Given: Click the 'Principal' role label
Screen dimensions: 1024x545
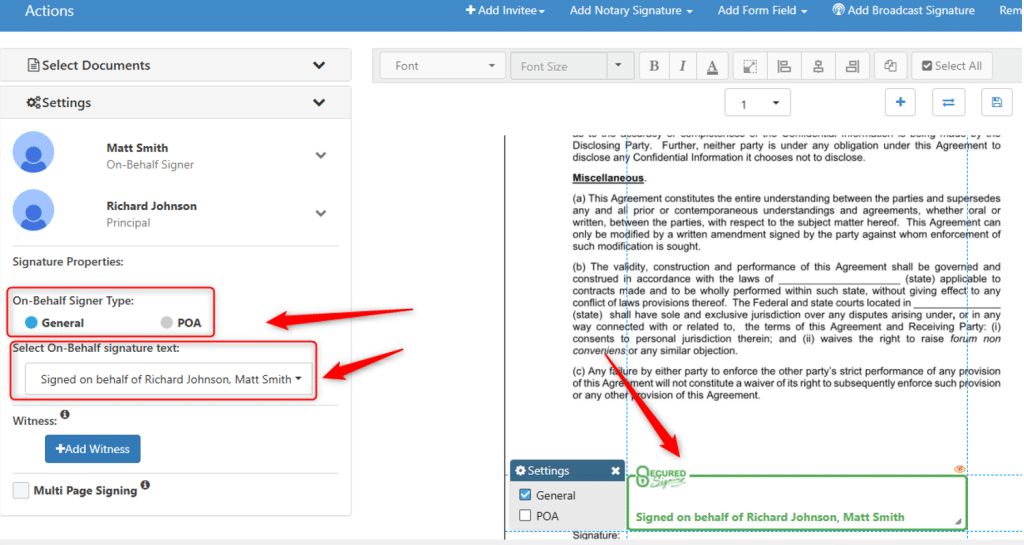Looking at the screenshot, I should (x=129, y=223).
